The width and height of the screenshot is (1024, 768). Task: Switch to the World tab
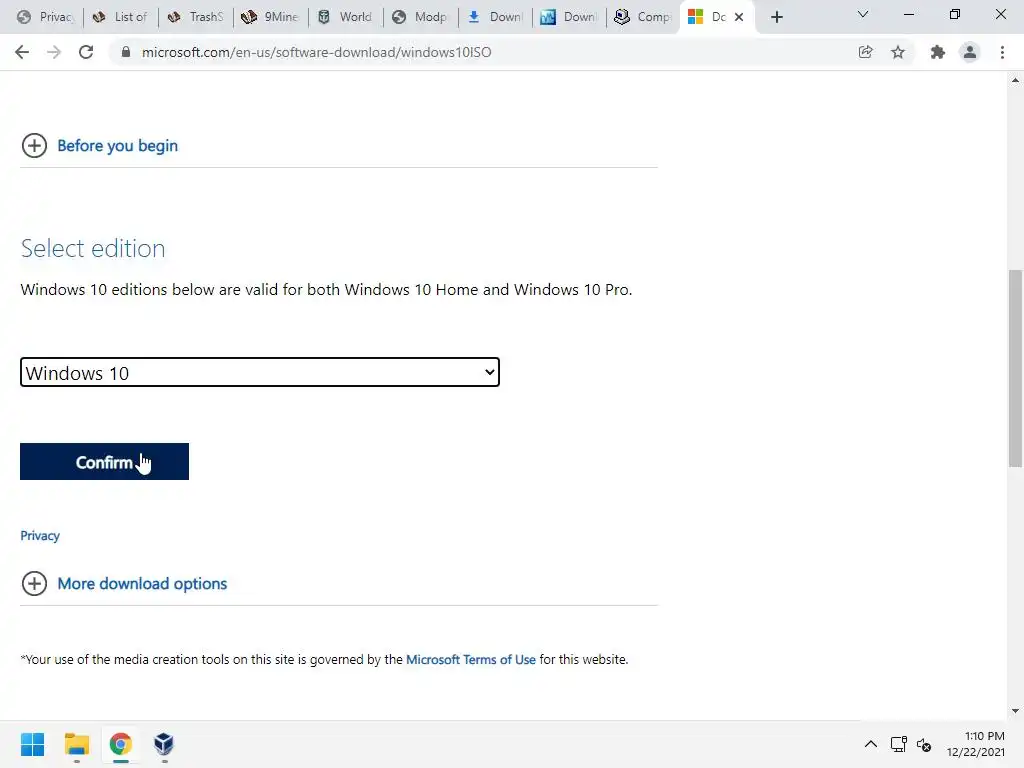tap(346, 17)
